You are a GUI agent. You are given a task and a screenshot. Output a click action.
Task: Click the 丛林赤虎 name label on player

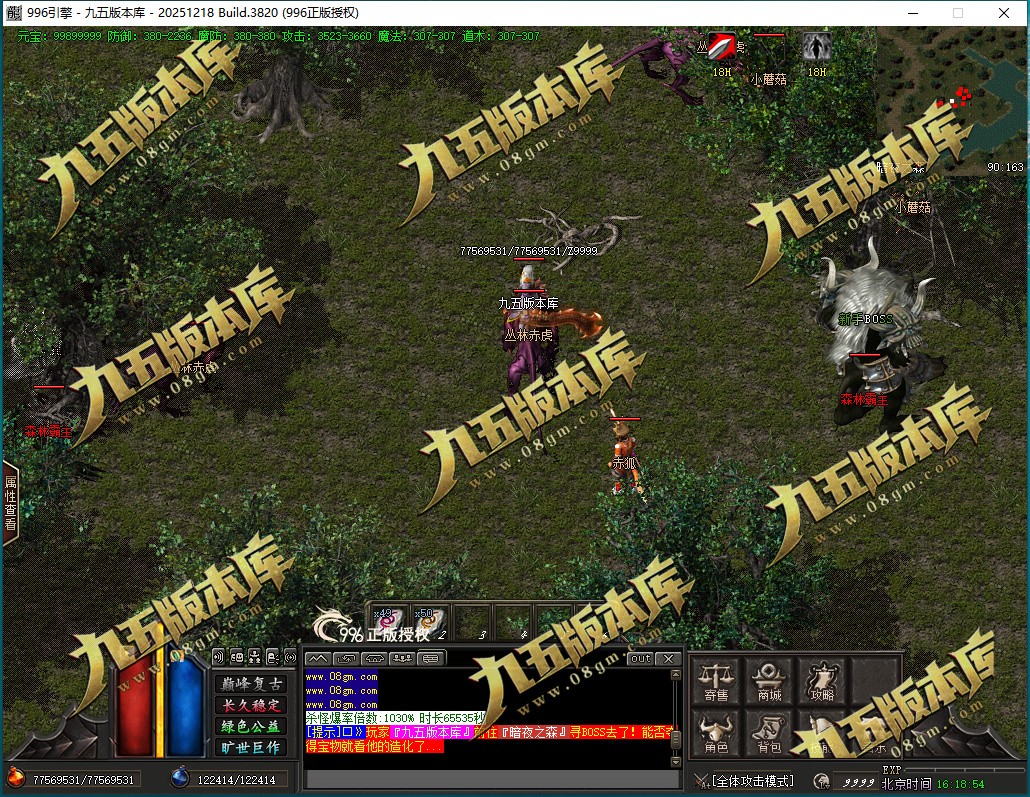coord(529,334)
